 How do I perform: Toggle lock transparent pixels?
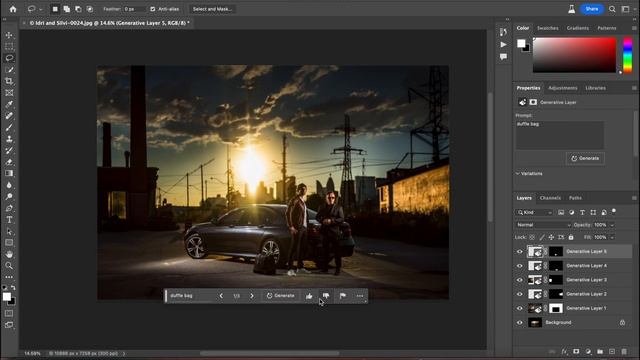click(x=532, y=237)
